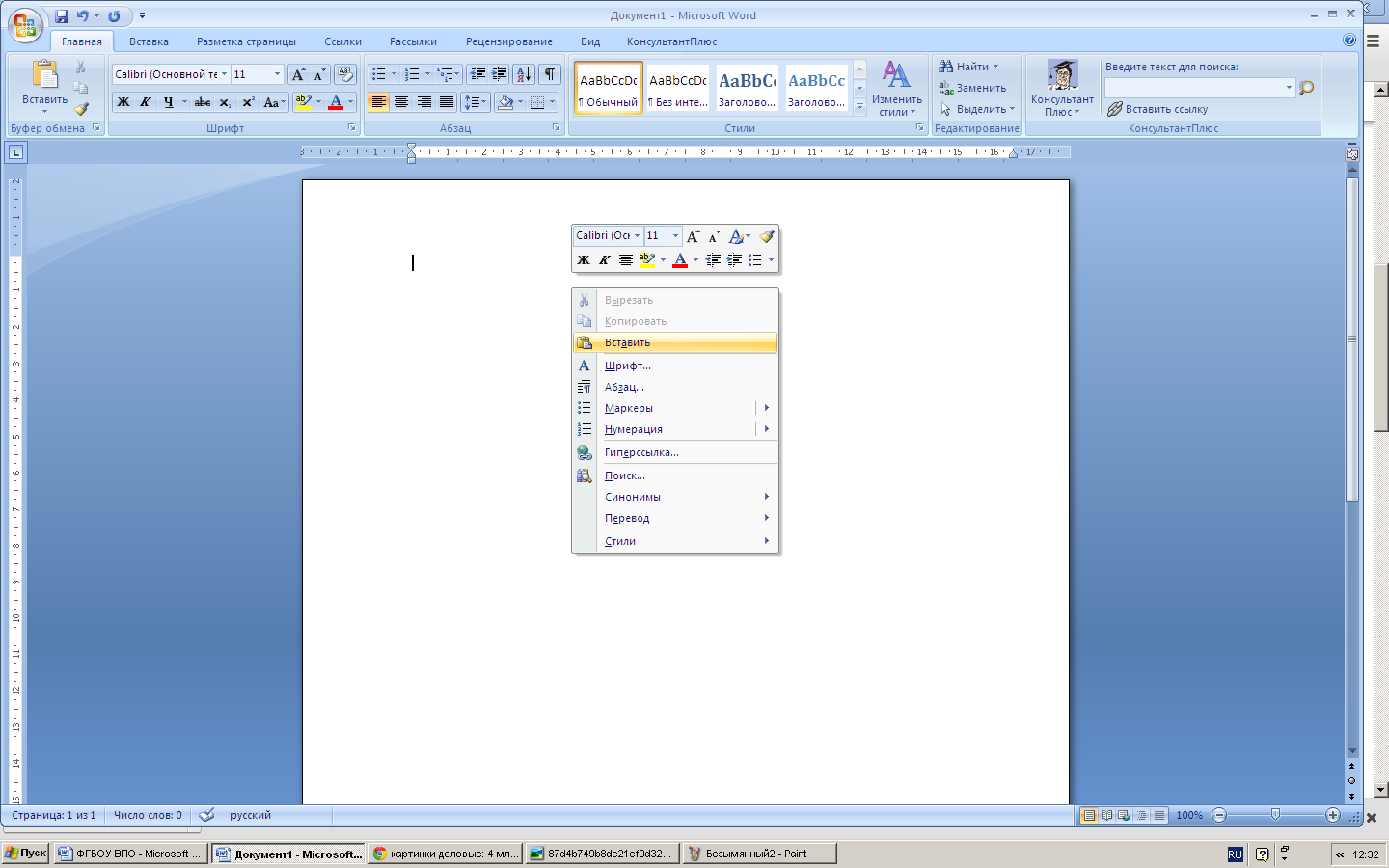This screenshot has height=868, width=1389.
Task: Shrink font size in ribbon
Action: (x=319, y=74)
